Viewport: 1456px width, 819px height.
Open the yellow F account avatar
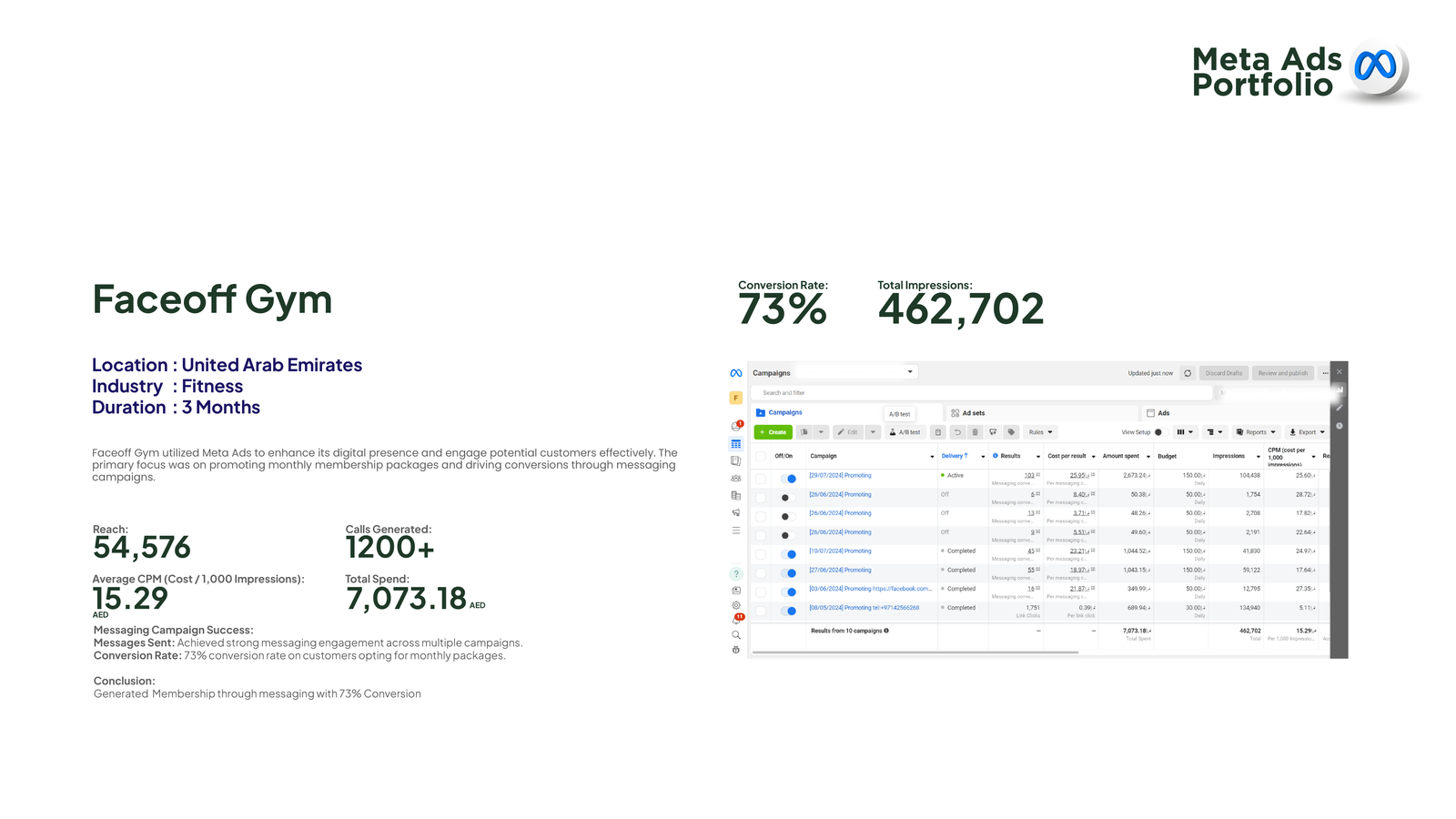click(x=736, y=398)
